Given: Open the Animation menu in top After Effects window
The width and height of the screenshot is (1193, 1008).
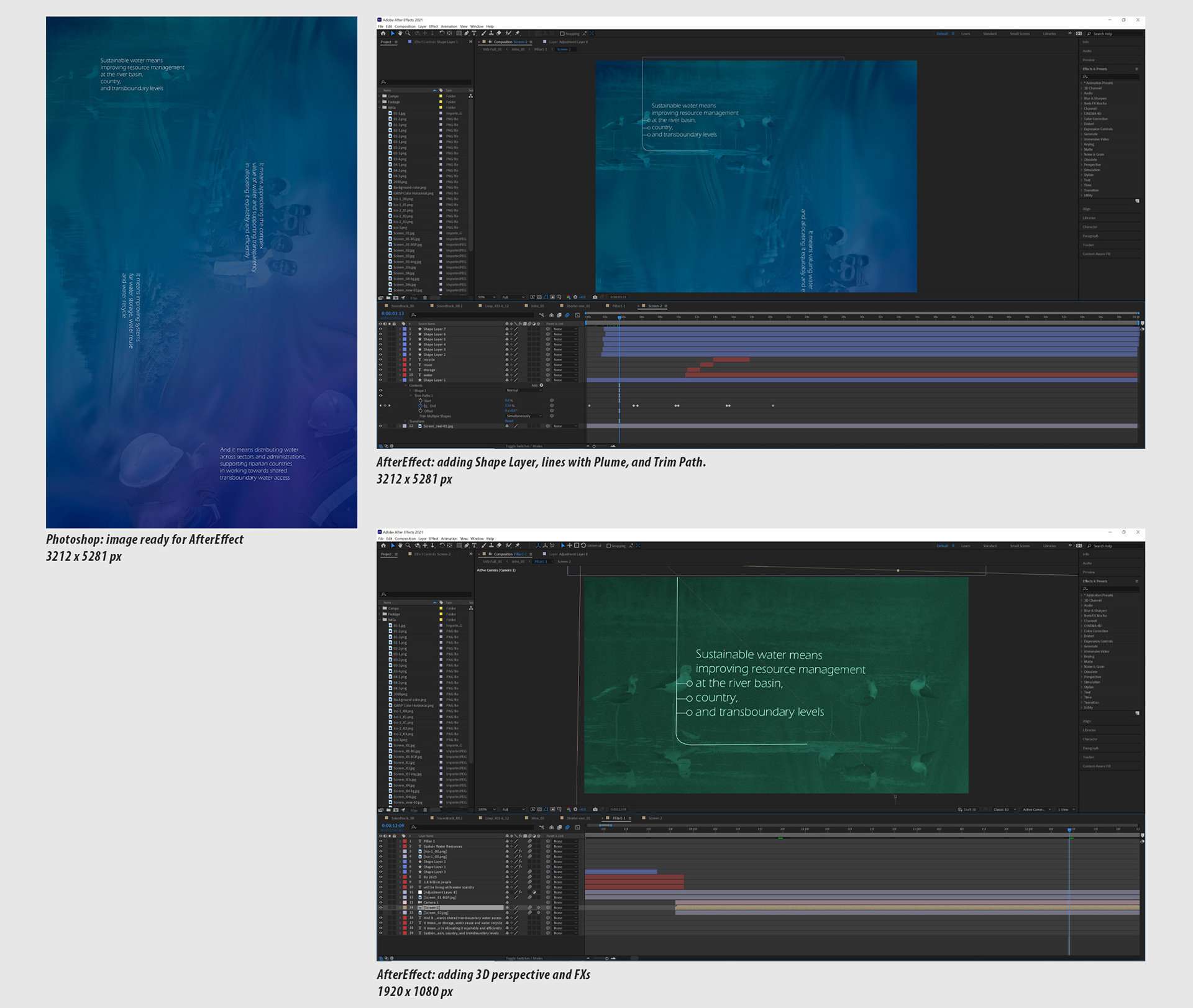Looking at the screenshot, I should pyautogui.click(x=449, y=26).
